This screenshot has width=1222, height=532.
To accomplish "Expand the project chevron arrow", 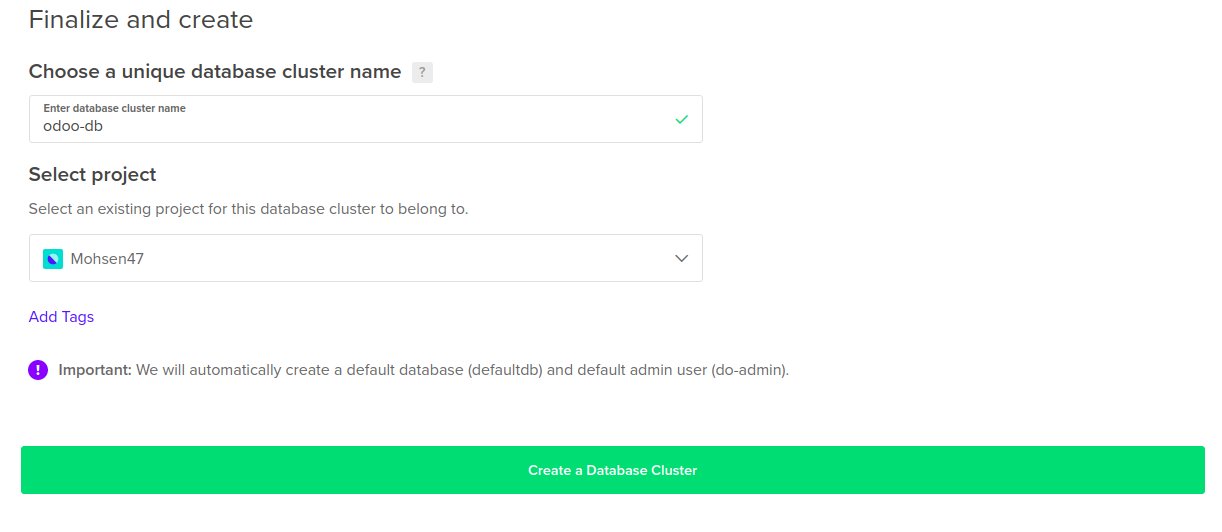I will pyautogui.click(x=681, y=258).
